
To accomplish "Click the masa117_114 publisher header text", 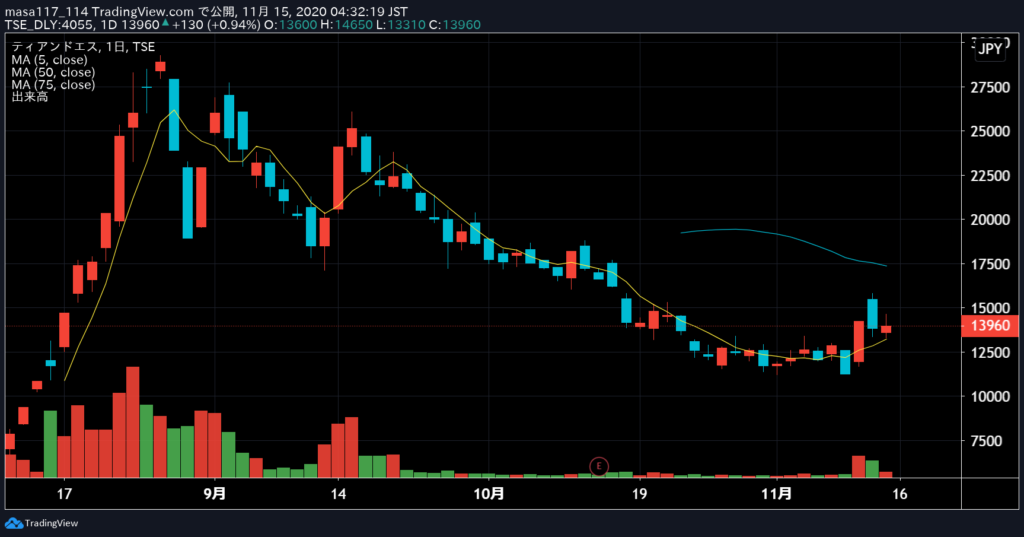I will click(x=46, y=12).
